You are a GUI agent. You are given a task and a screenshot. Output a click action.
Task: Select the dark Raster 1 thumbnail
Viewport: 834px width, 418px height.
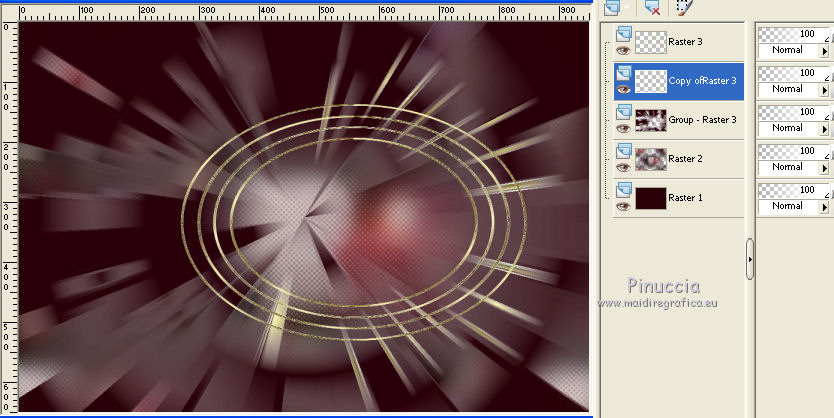click(650, 198)
